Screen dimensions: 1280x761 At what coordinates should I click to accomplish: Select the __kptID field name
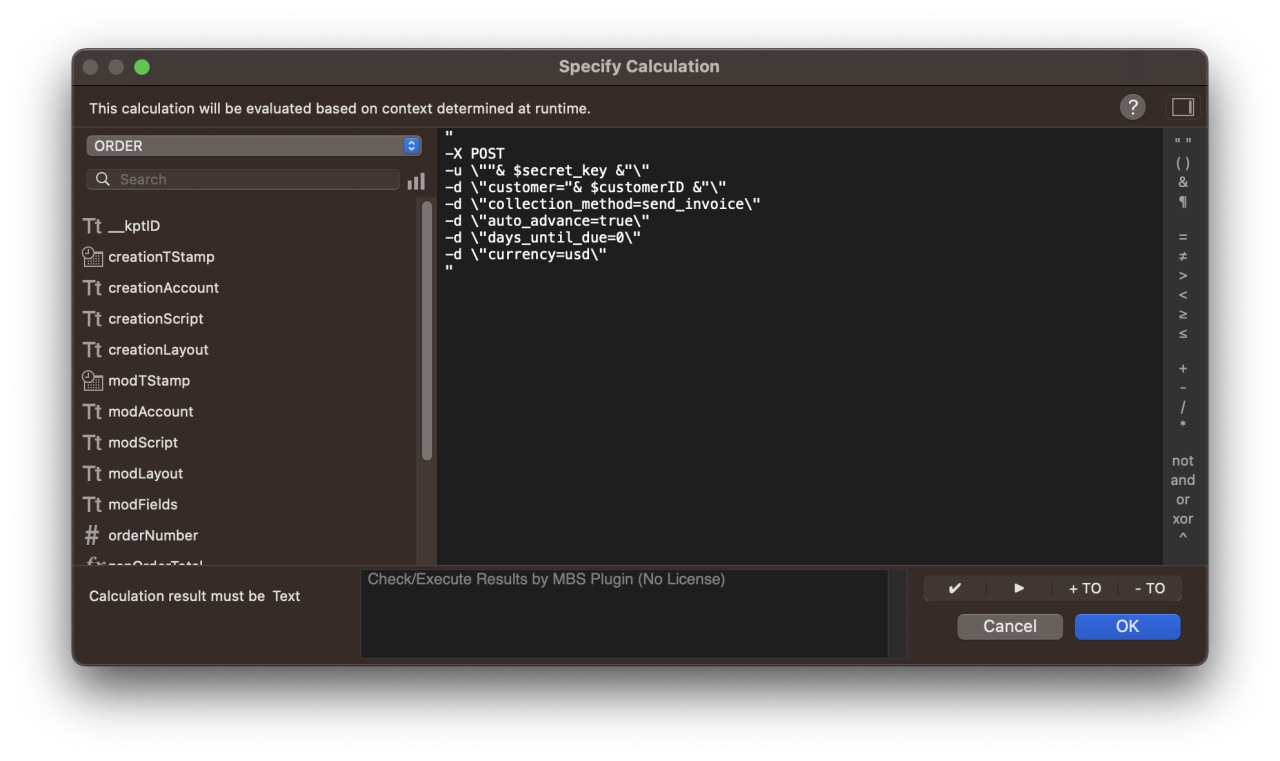click(134, 226)
